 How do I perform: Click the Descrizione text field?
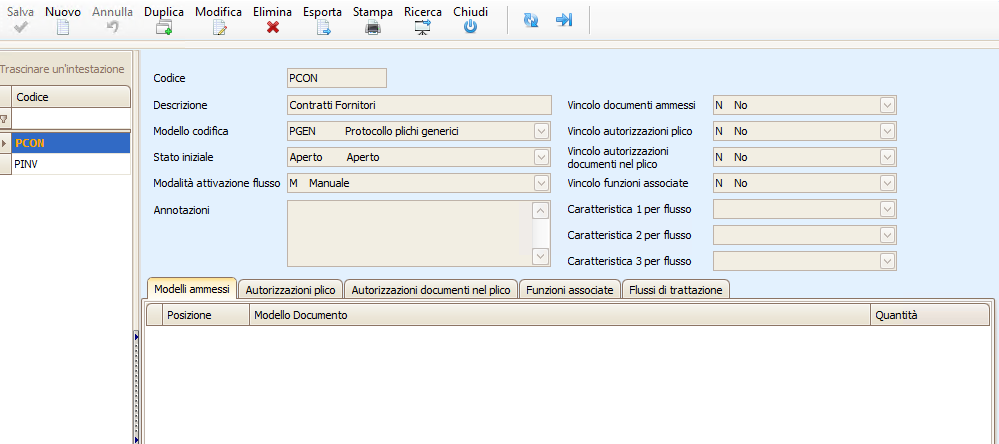click(x=418, y=104)
